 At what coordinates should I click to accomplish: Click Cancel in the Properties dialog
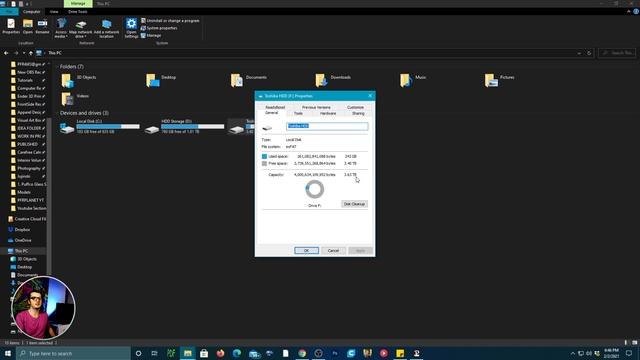(333, 251)
